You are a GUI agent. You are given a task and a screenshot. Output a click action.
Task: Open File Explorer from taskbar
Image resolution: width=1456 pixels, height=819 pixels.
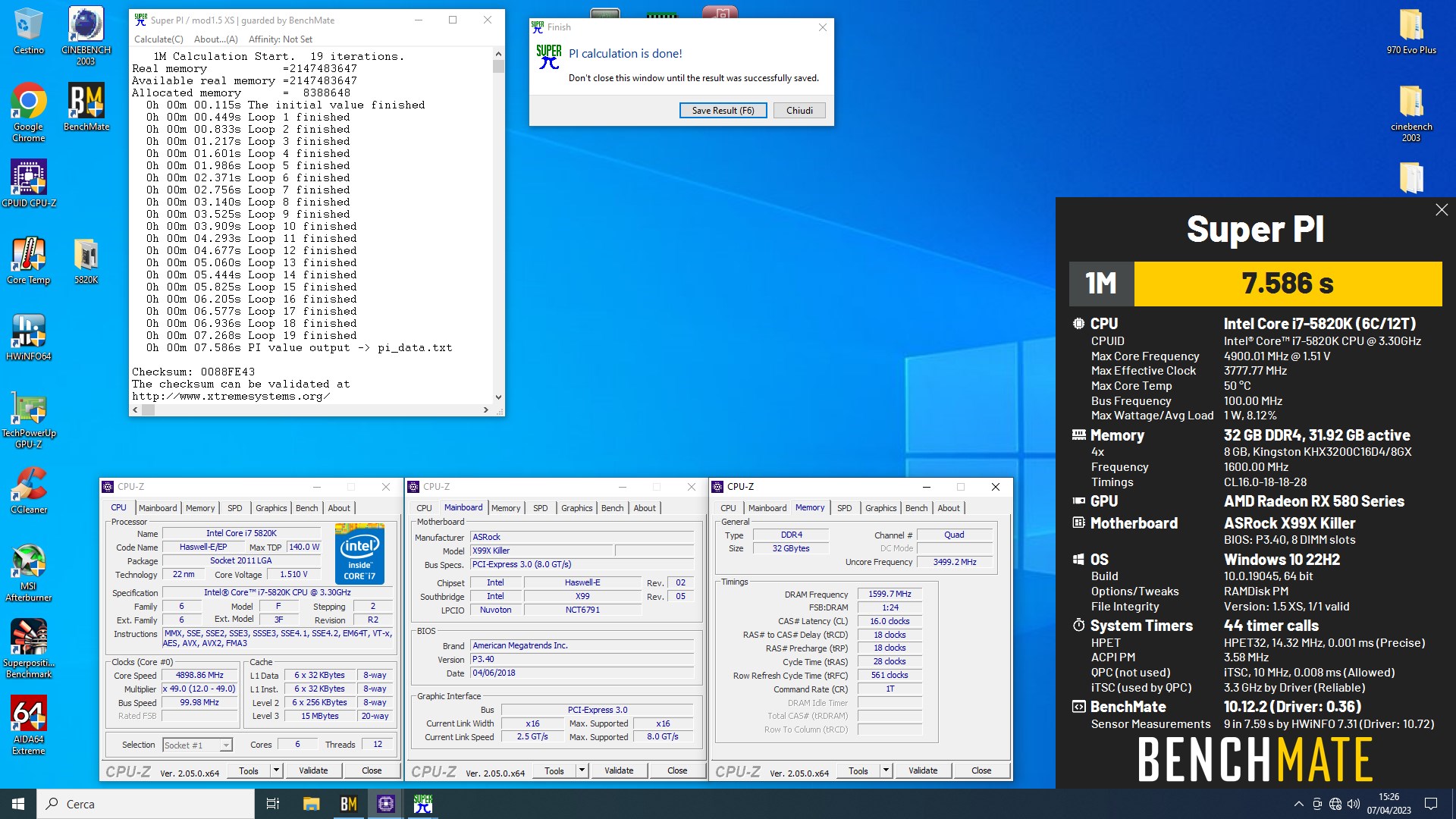pyautogui.click(x=311, y=804)
